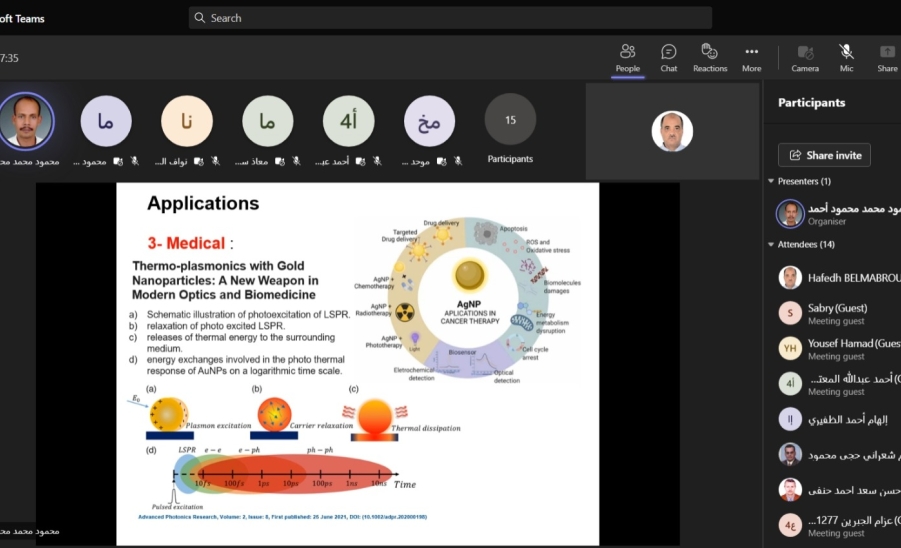Select attendee عزام الجبرين 1277
This screenshot has height=548, width=901.
[x=839, y=525]
